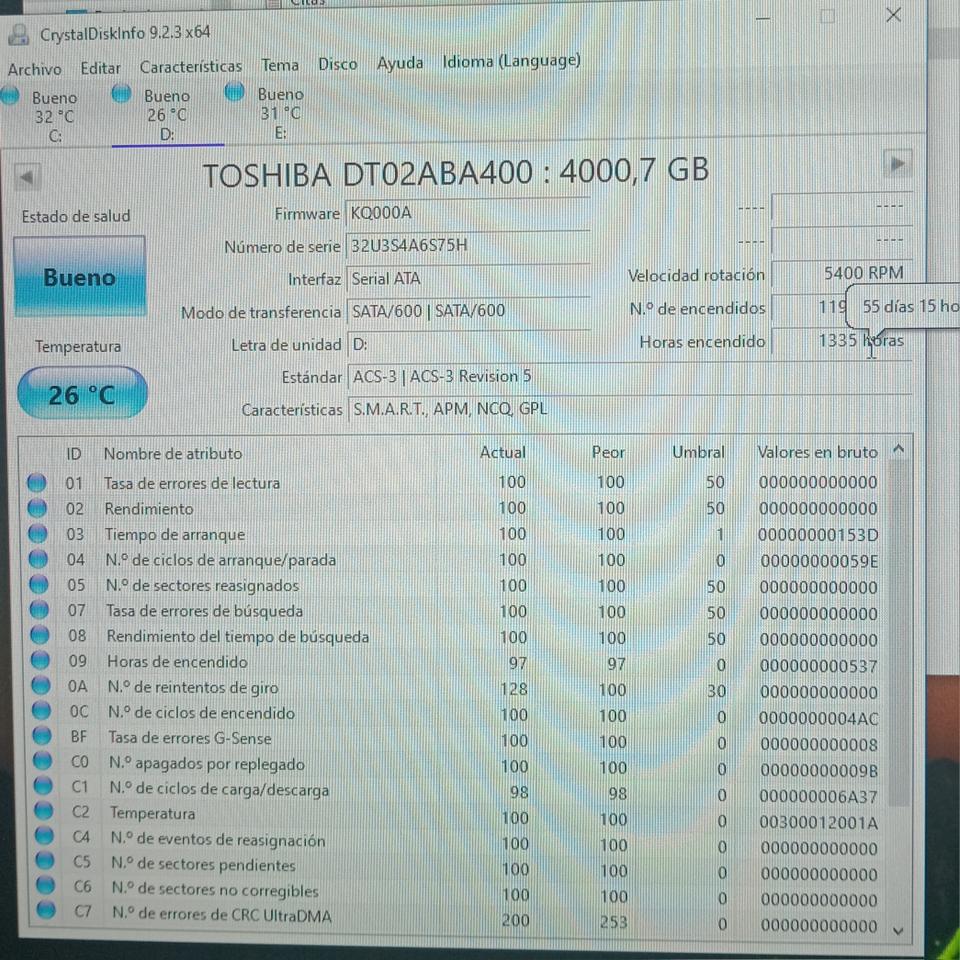
Task: Go to next disk with right arrow
Action: point(897,164)
